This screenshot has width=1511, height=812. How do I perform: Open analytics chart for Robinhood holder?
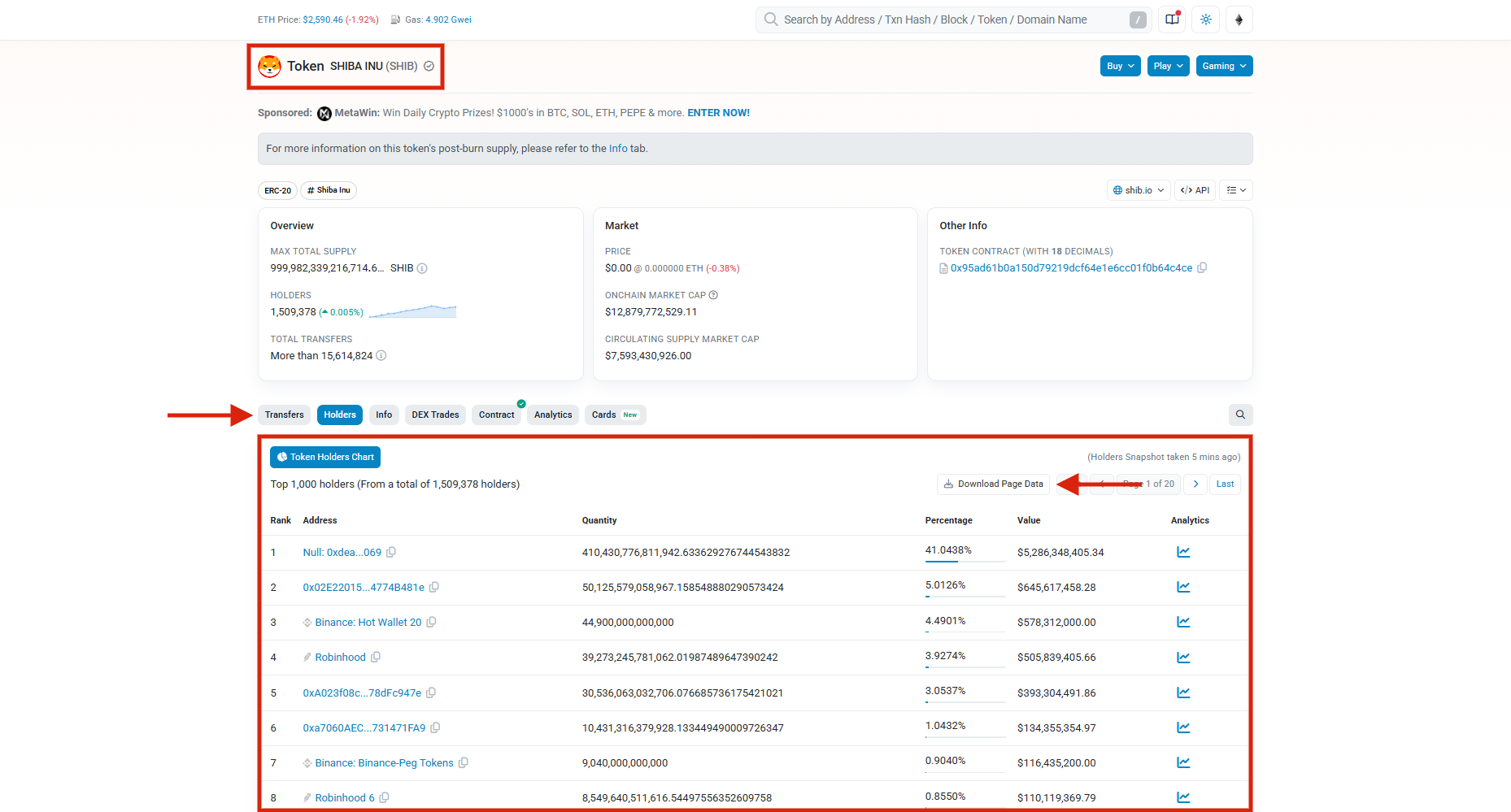coord(1183,658)
